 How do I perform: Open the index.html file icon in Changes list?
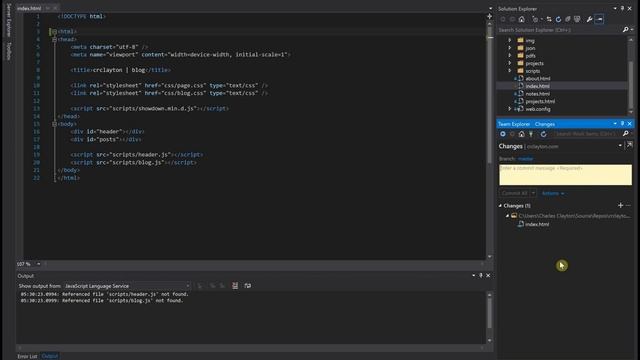(521, 224)
